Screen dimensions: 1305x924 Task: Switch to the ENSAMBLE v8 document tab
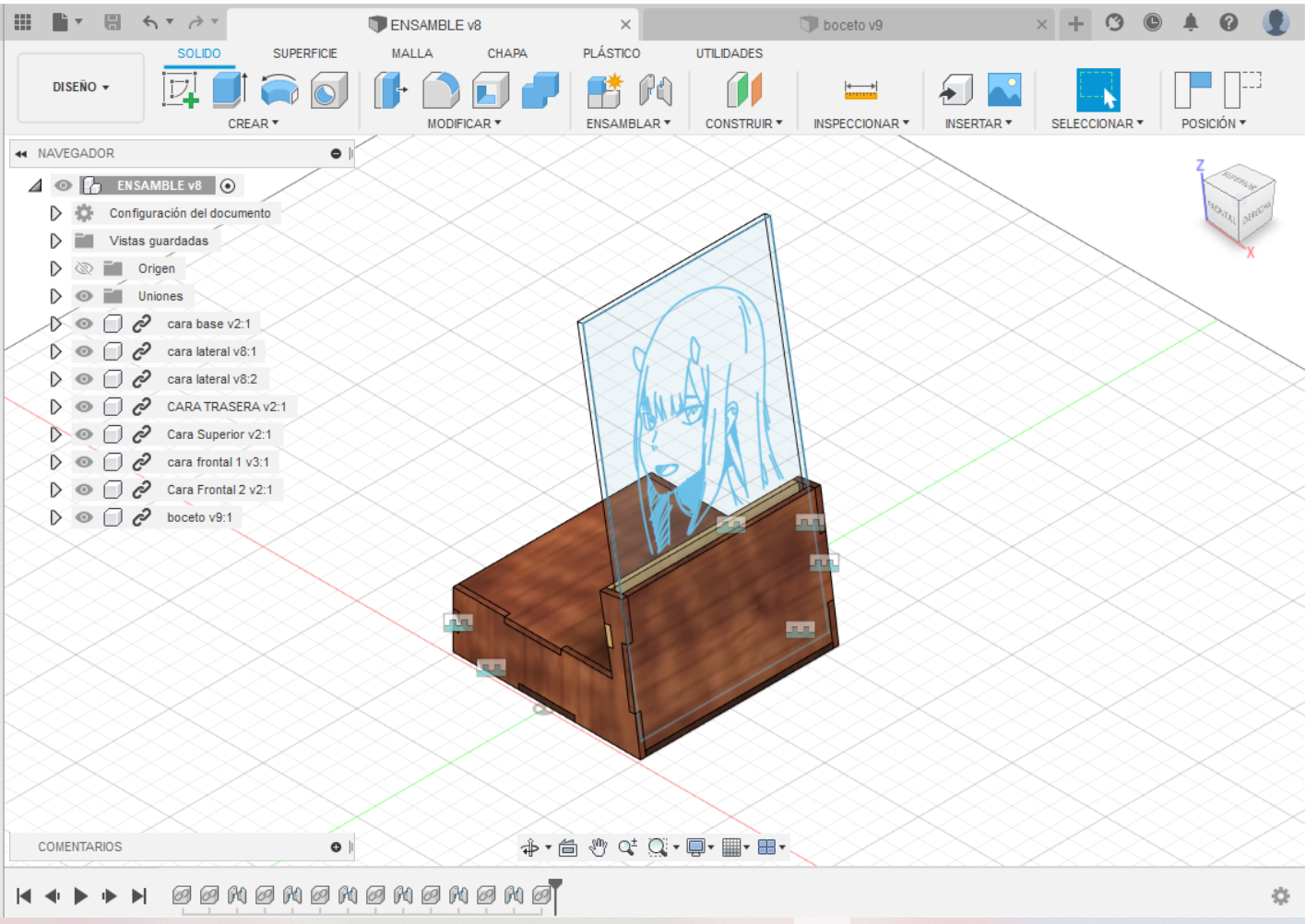tap(433, 25)
